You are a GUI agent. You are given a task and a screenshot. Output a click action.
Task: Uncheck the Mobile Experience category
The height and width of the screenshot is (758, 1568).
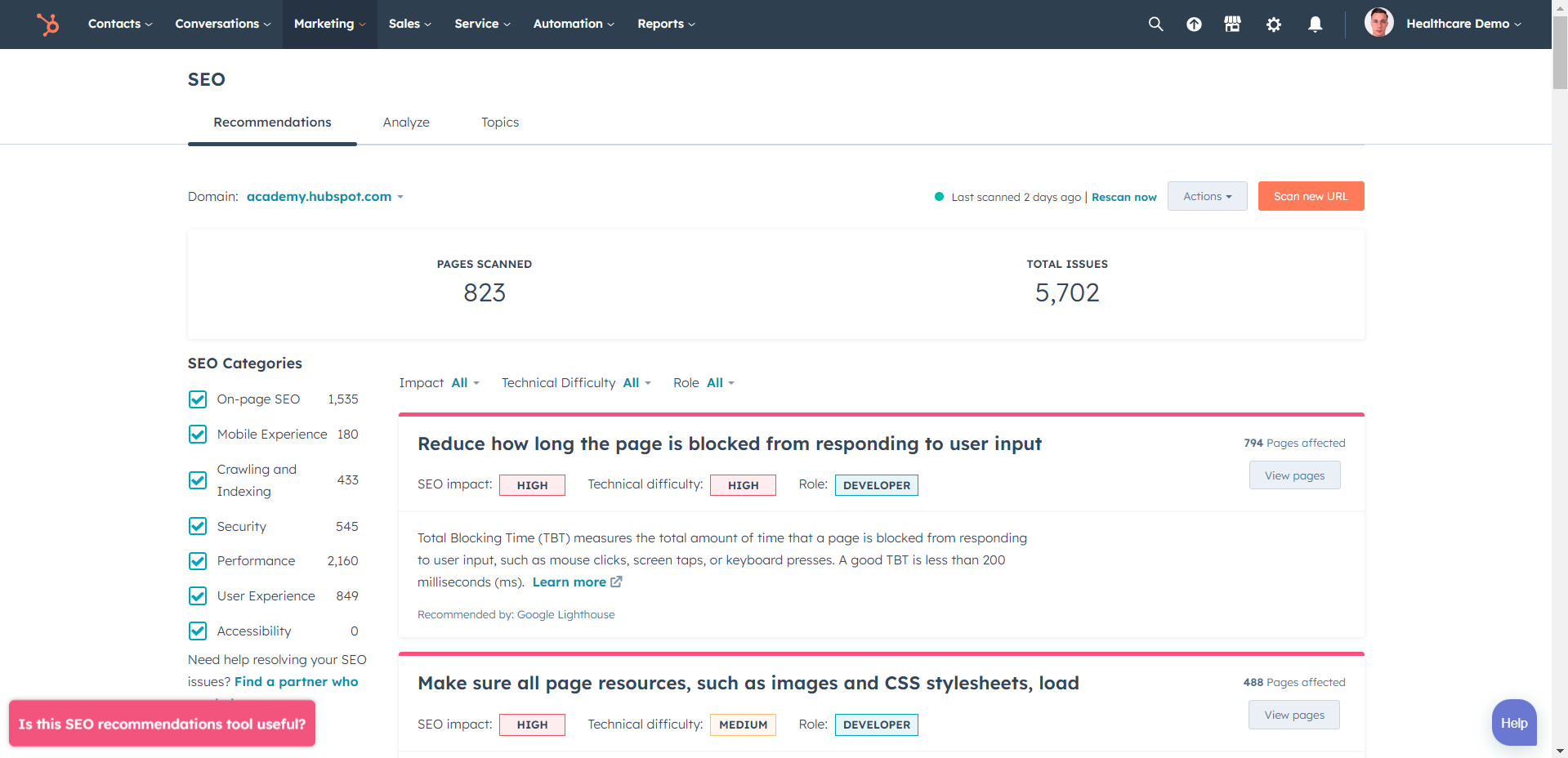click(x=197, y=434)
